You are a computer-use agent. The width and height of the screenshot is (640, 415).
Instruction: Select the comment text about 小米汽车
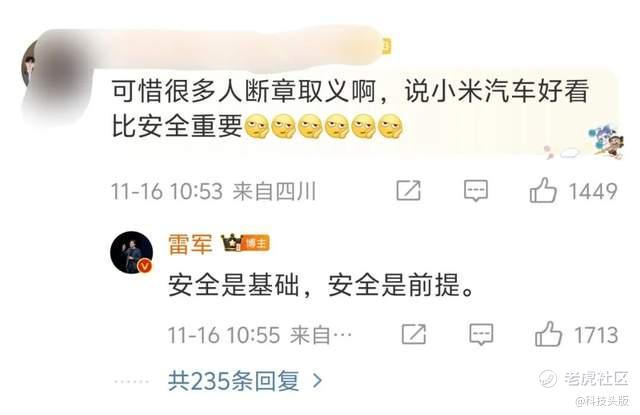[x=350, y=108]
